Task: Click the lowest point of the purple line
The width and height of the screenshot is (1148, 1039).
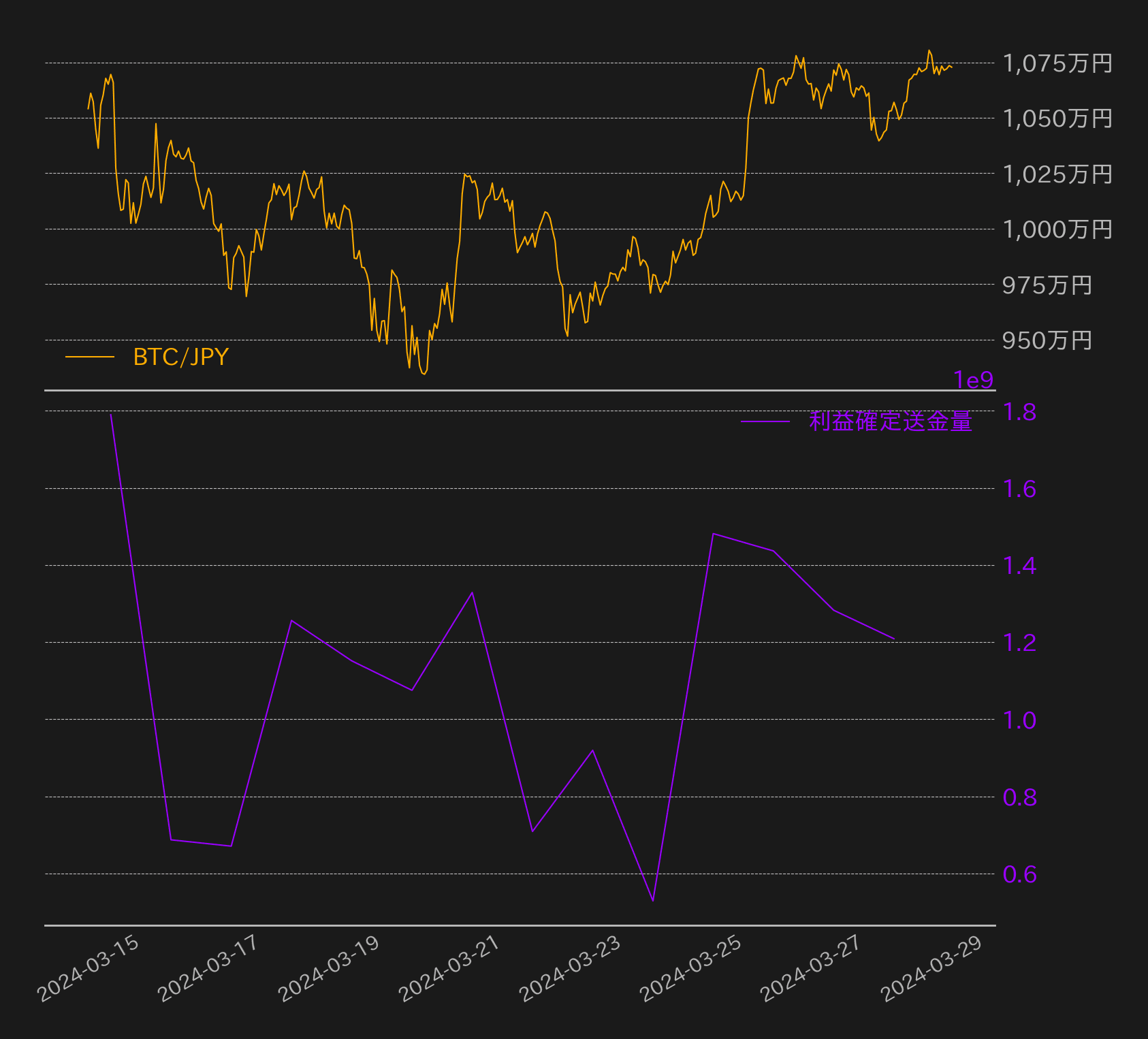Action: click(653, 900)
